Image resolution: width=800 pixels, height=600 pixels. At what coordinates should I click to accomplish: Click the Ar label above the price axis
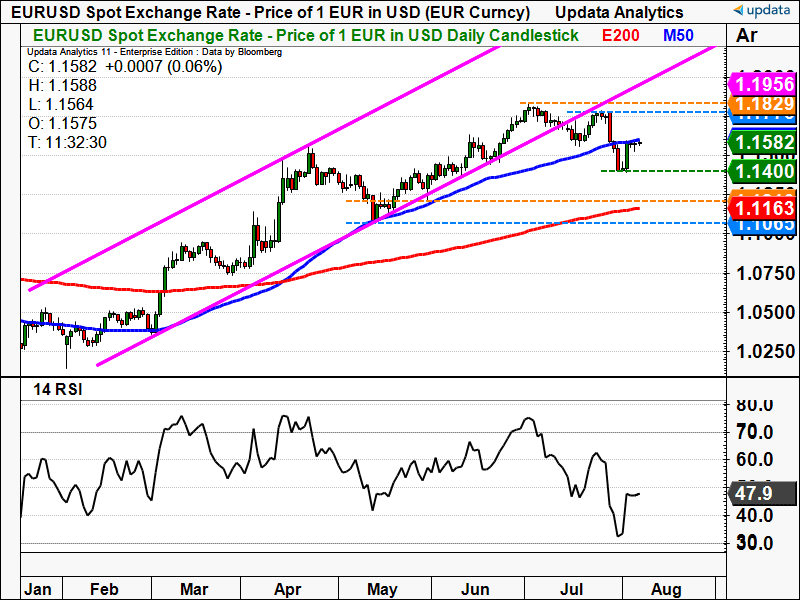click(747, 35)
